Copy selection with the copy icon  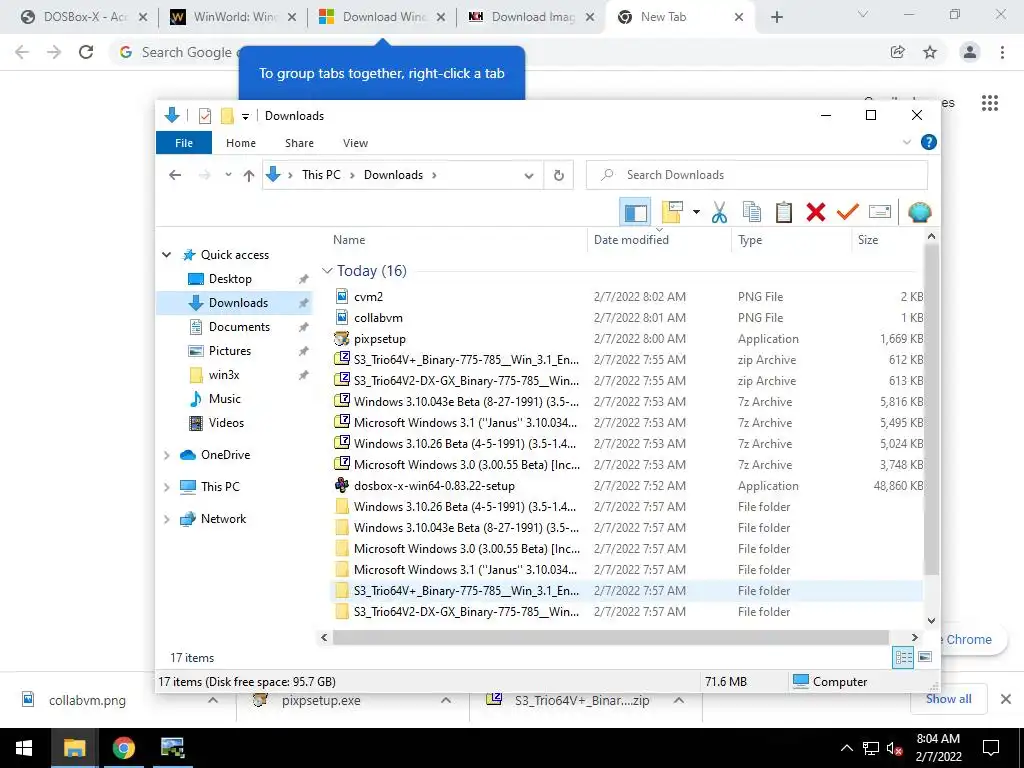pos(752,212)
